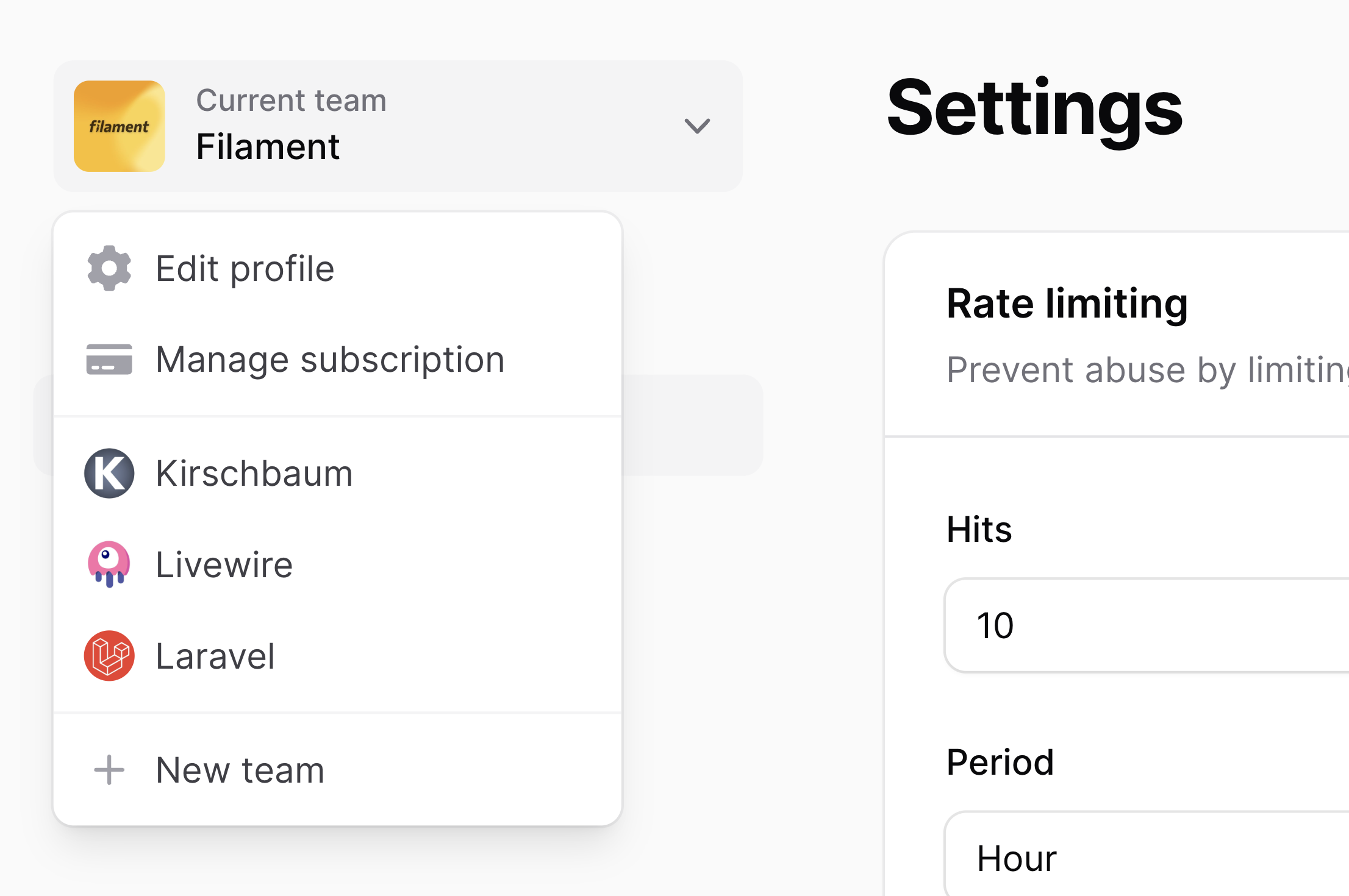The height and width of the screenshot is (896, 1349).
Task: Select the Kirschbaum team avatar icon
Action: [x=109, y=474]
